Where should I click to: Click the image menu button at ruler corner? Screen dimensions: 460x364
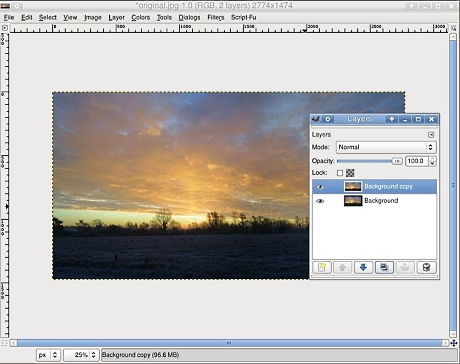[5, 28]
